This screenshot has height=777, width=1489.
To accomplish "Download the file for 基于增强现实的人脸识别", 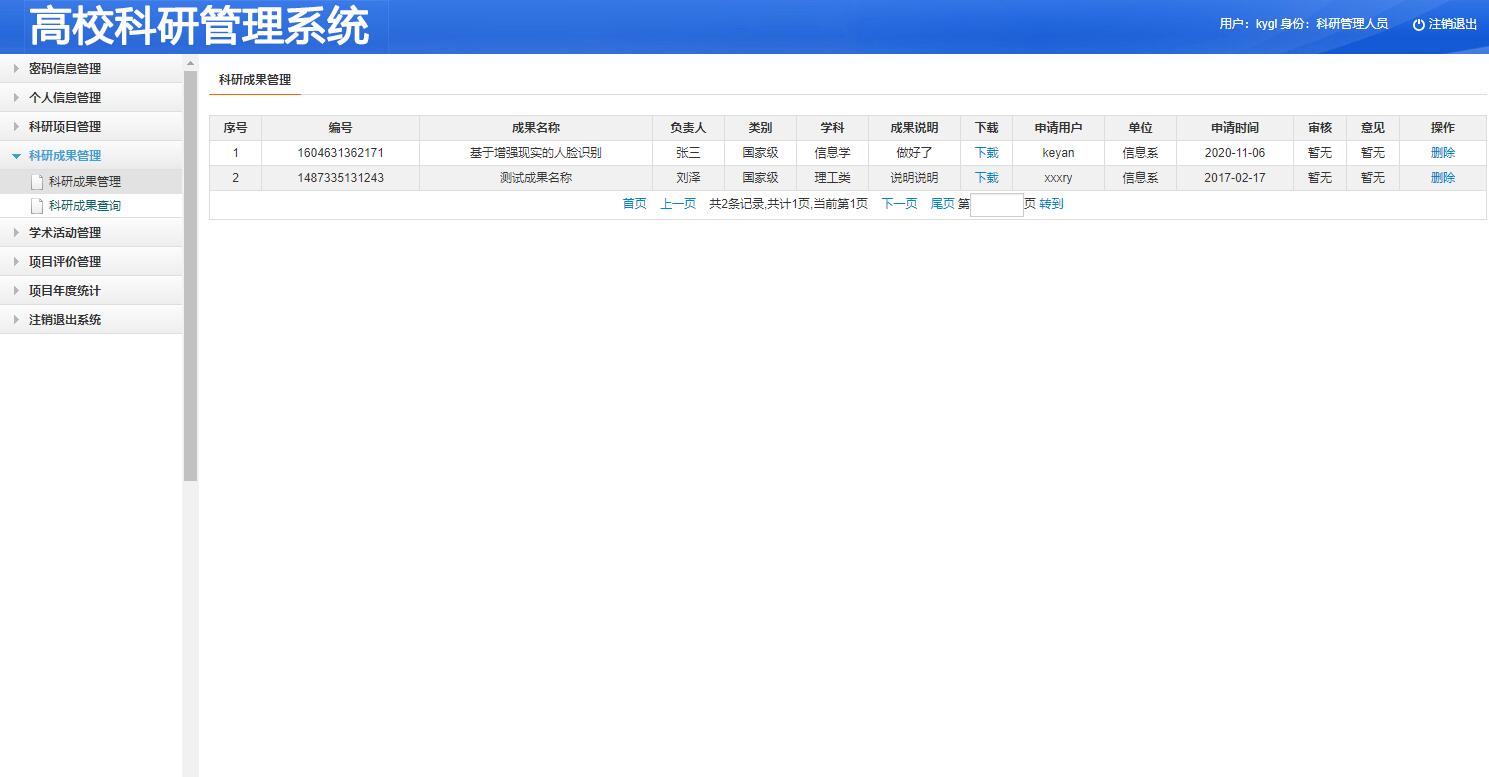I will pyautogui.click(x=986, y=153).
